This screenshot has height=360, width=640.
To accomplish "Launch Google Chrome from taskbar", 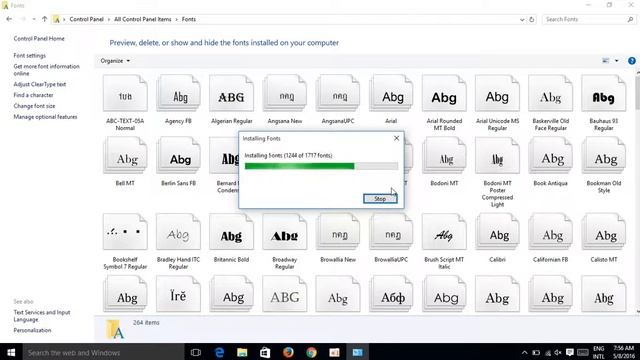I will (x=311, y=352).
